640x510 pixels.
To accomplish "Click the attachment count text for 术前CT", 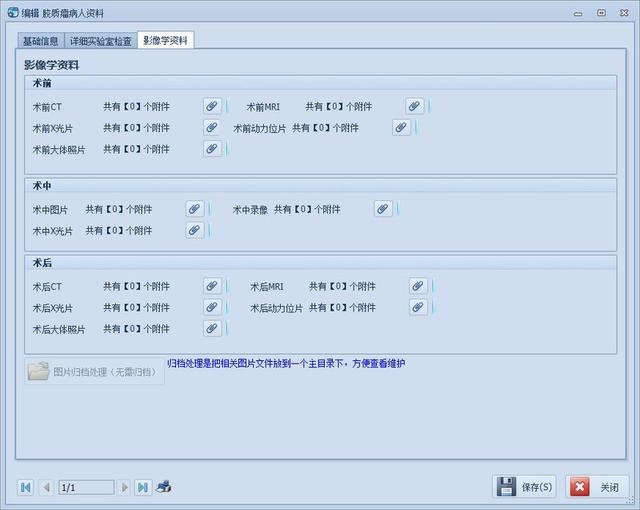I will tap(136, 107).
